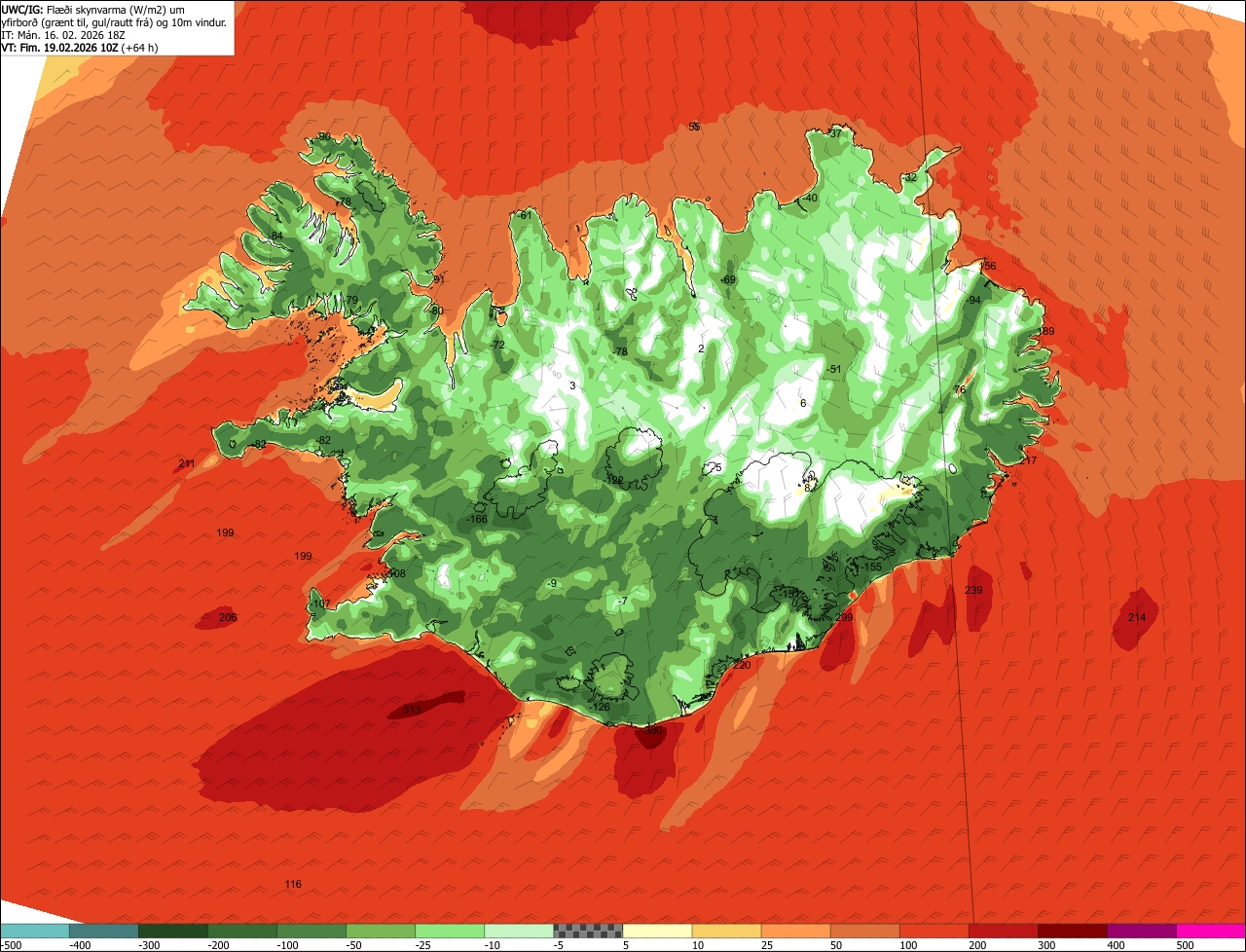This screenshot has height=952, width=1246.
Task: Pick the yellow-orange 10 to 25 swatch
Action: pos(726,931)
